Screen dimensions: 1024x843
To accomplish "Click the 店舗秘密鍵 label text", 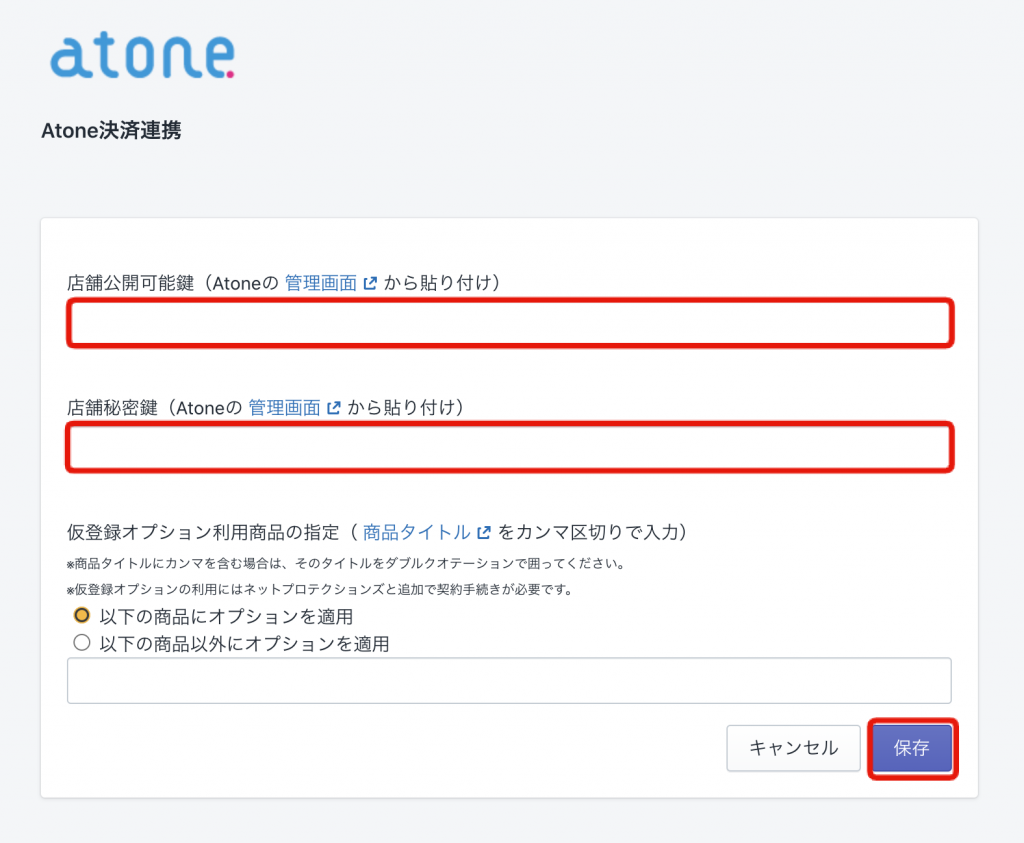I will (112, 407).
